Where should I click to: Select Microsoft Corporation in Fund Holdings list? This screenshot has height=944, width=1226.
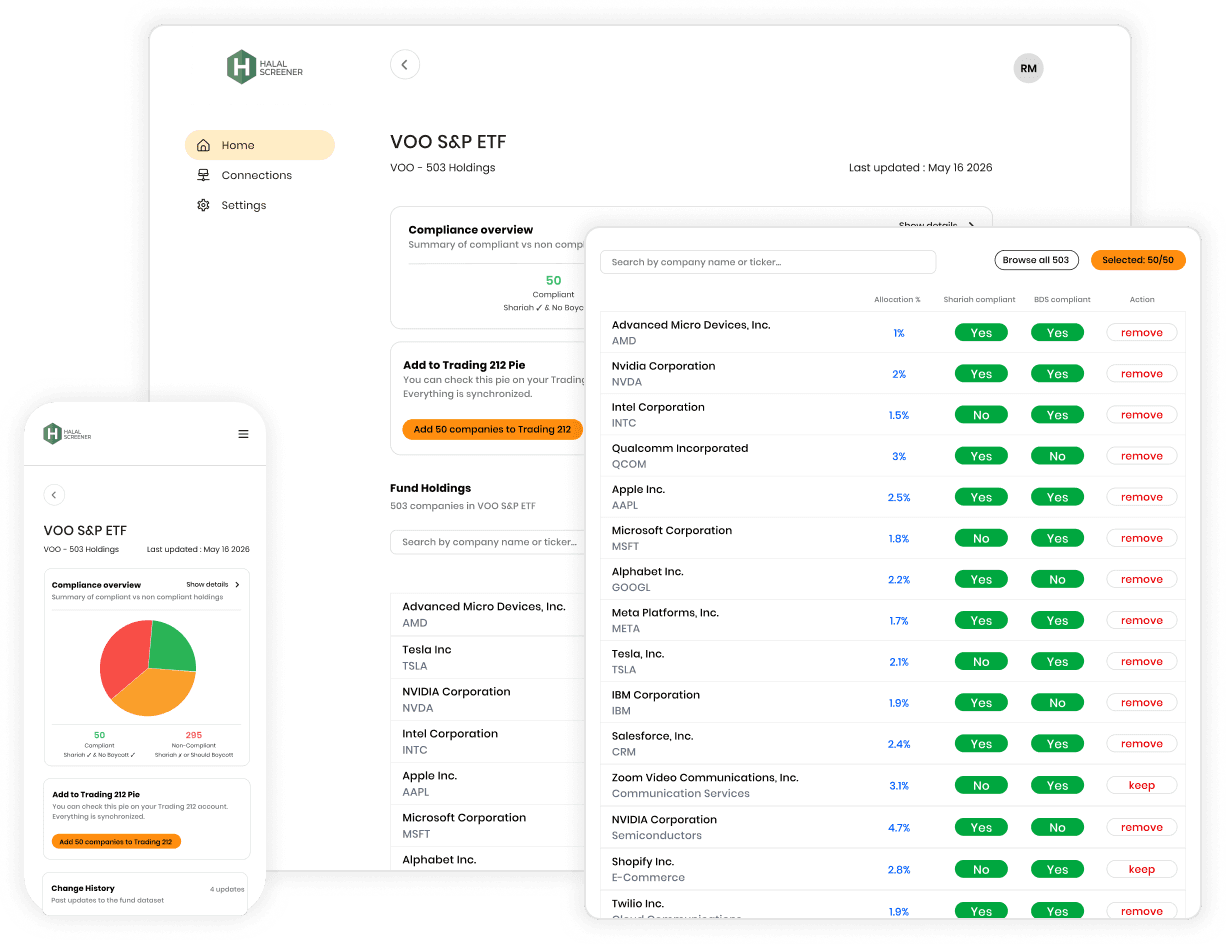(x=487, y=825)
